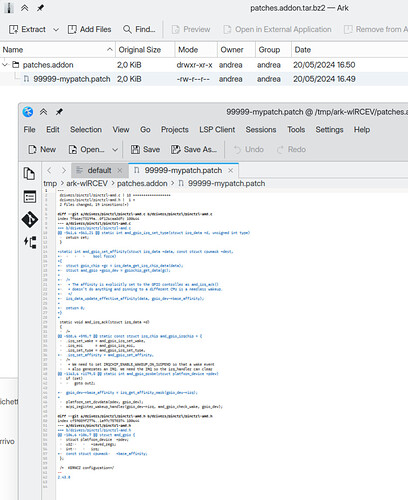
Task: Toggle the pin on Kate titlebar
Action: click(x=59, y=112)
